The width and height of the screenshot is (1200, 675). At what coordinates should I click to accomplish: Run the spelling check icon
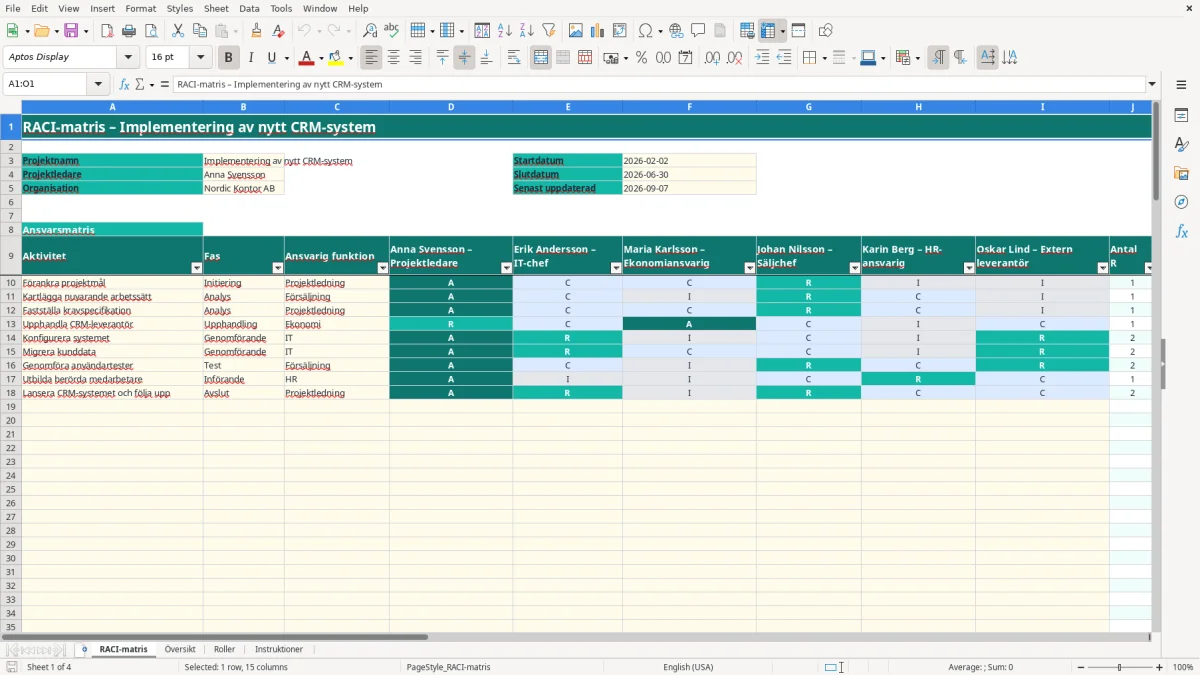[392, 31]
